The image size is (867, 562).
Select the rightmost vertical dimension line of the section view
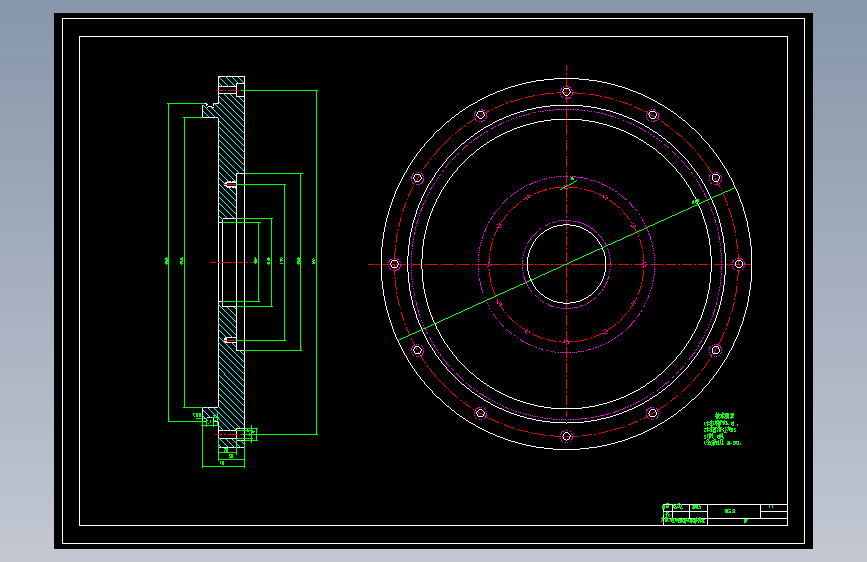click(x=317, y=262)
